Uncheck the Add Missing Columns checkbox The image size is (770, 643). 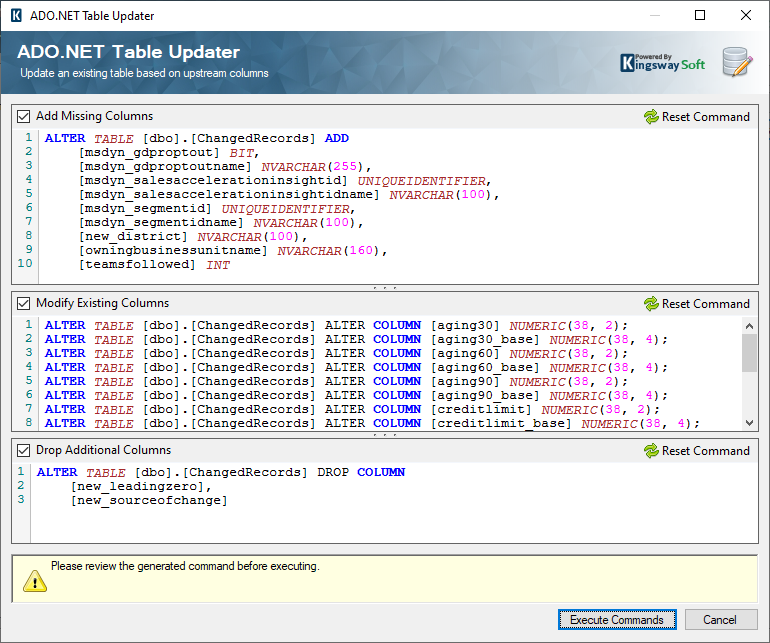point(23,116)
